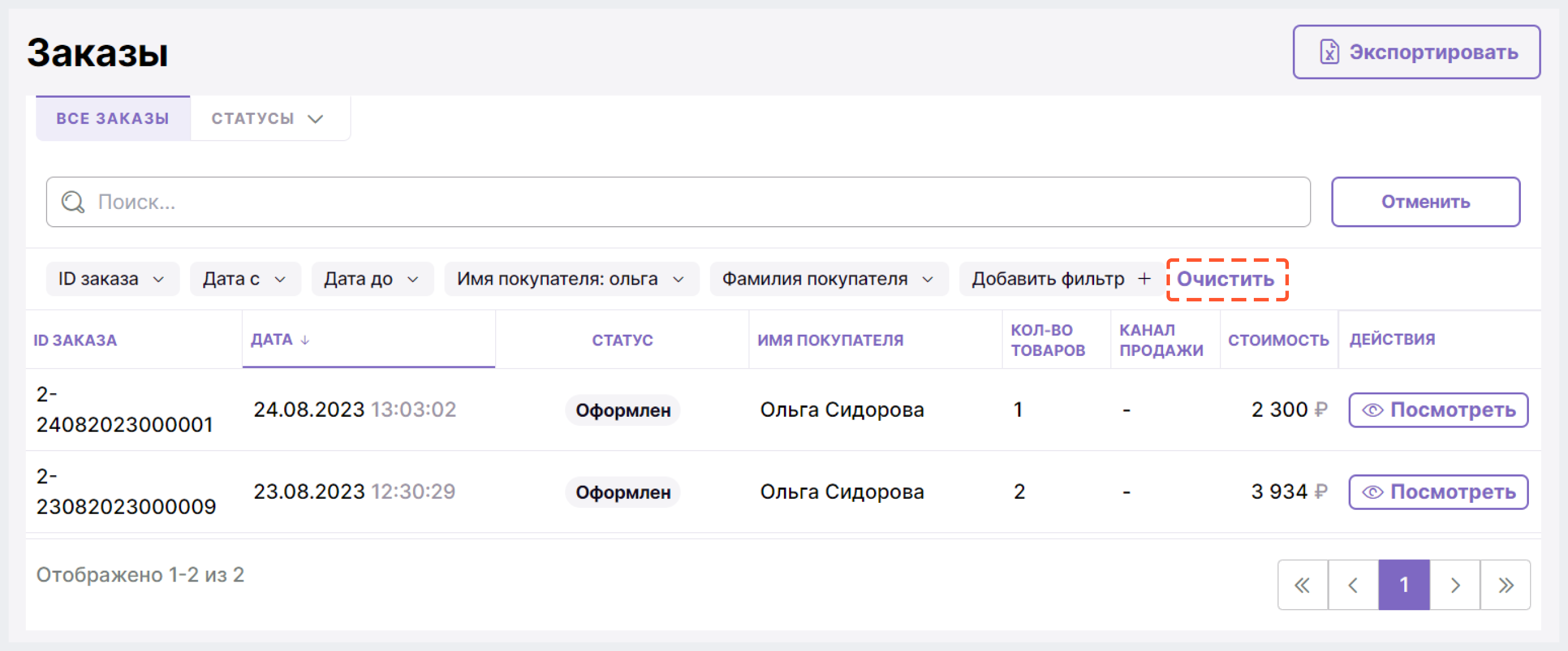This screenshot has height=651, width=1568.
Task: Click Добавить фильтр plus button
Action: (1061, 279)
